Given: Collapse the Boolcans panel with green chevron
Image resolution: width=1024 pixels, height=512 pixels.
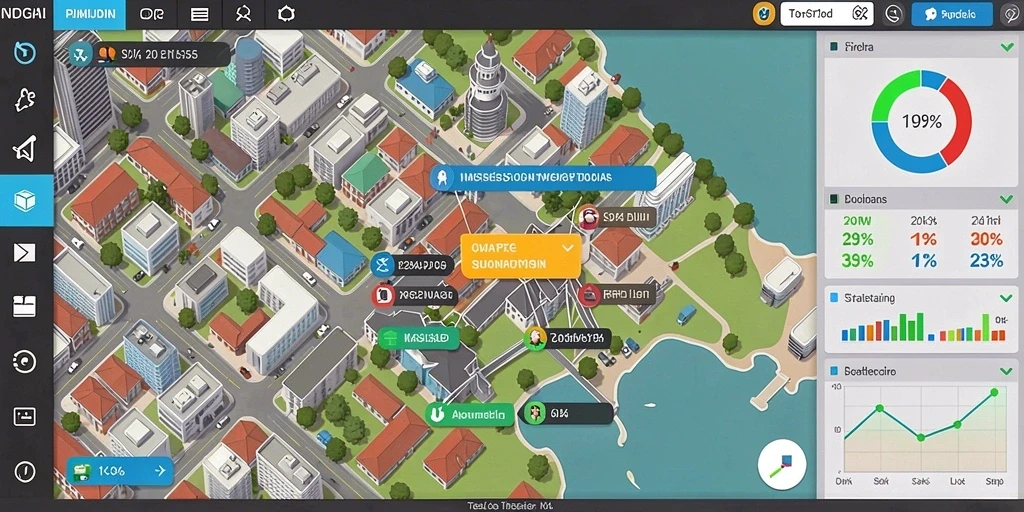Looking at the screenshot, I should 1006,199.
